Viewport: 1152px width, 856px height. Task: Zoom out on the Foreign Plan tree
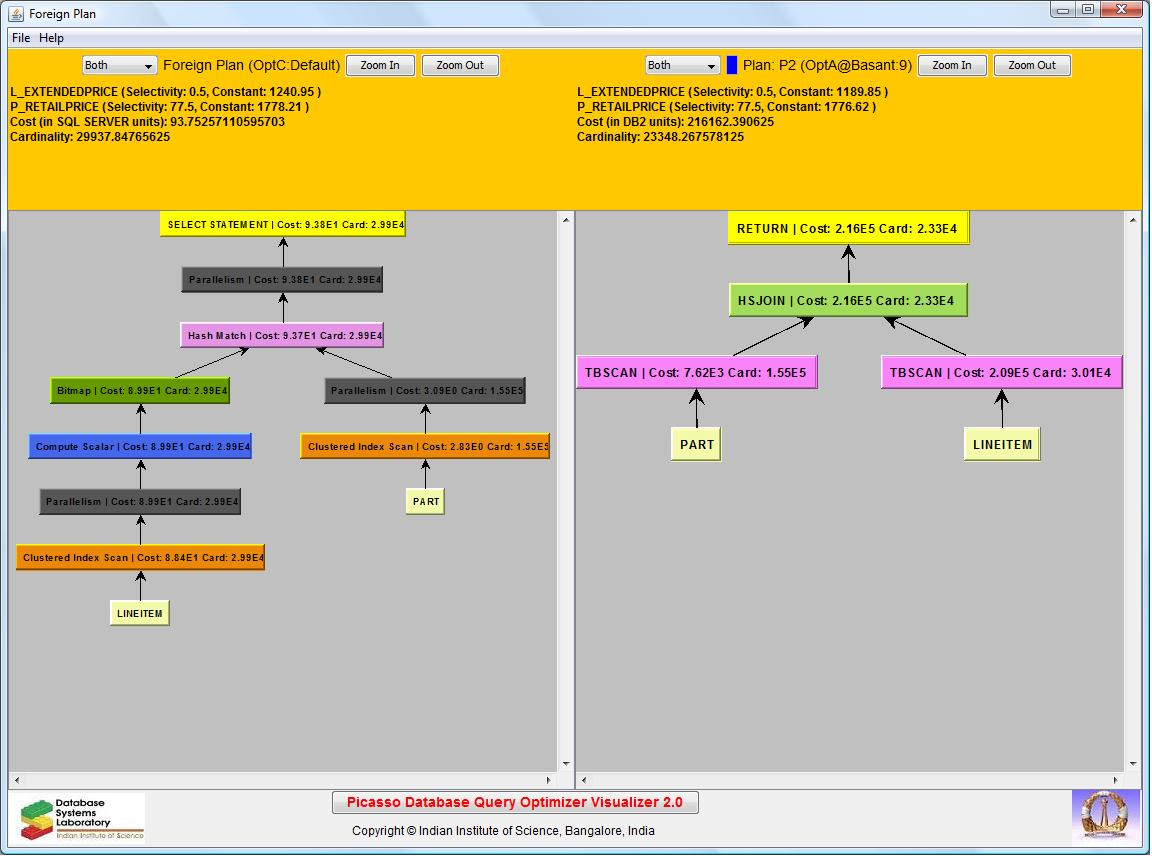point(460,65)
